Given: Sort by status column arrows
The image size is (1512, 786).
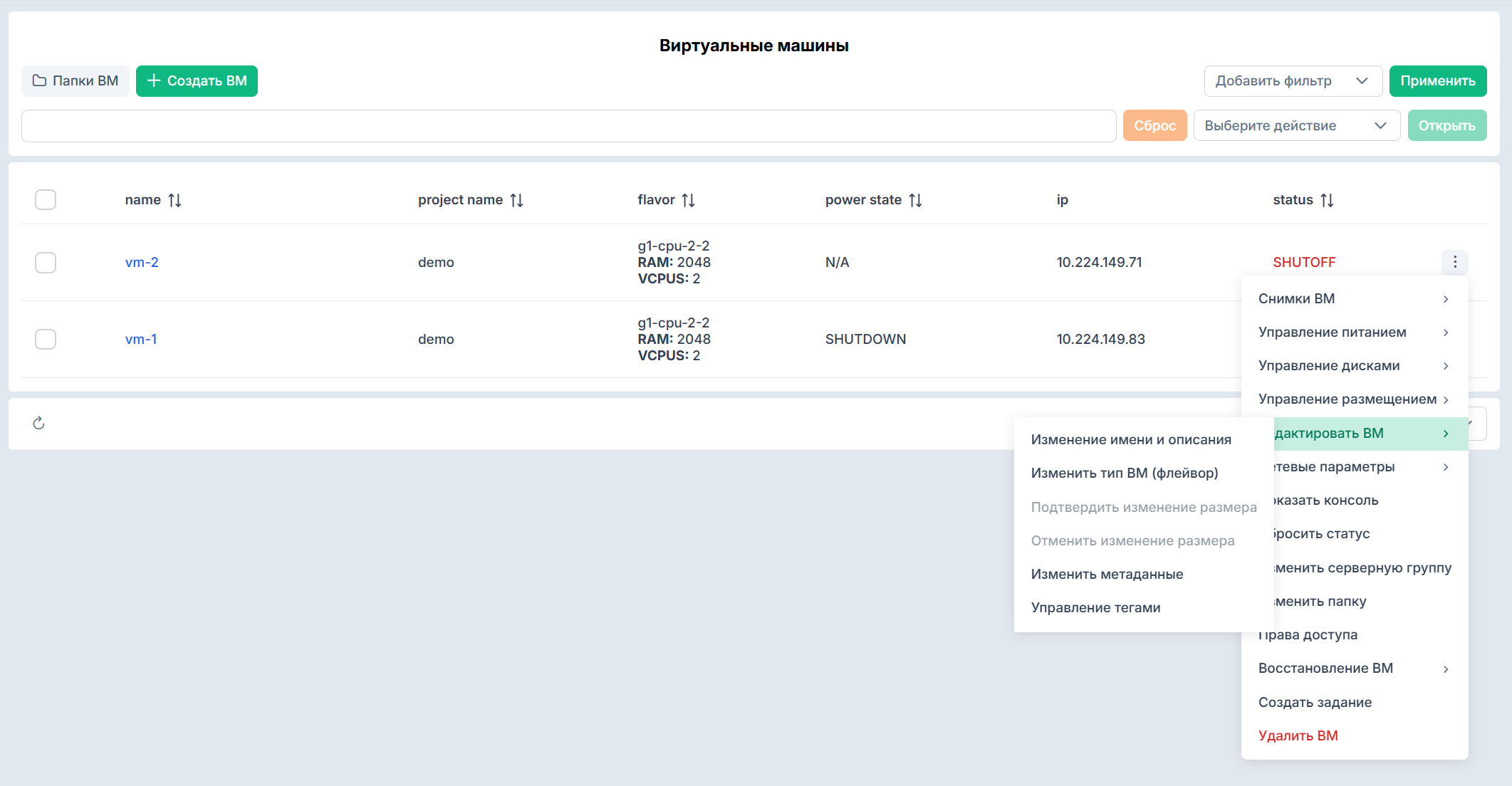Looking at the screenshot, I should pyautogui.click(x=1327, y=200).
